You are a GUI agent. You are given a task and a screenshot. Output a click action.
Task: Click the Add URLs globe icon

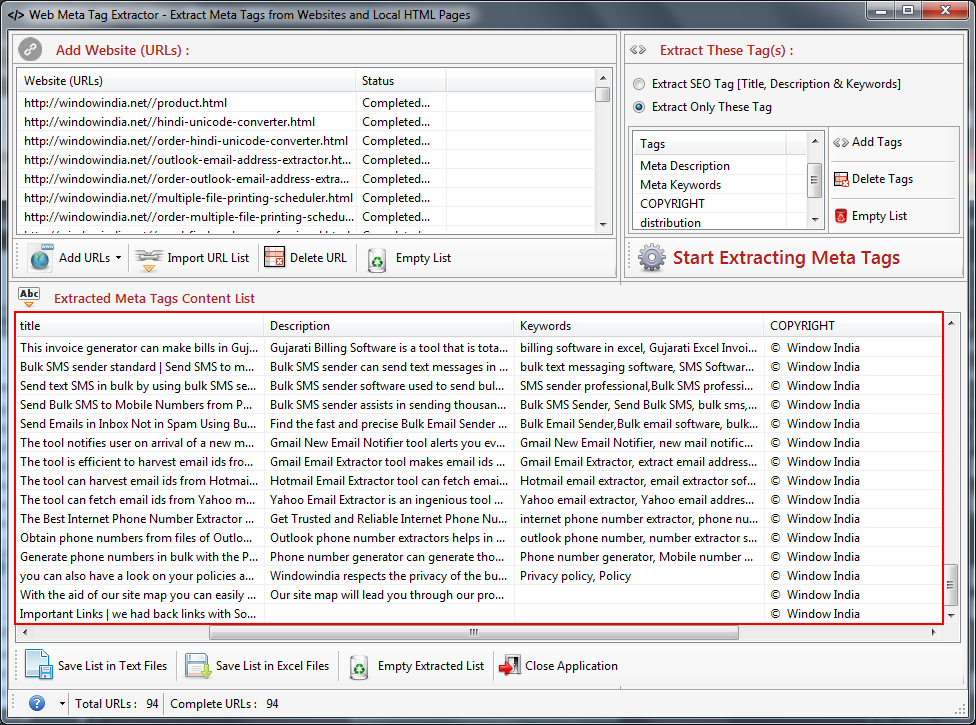pos(40,258)
